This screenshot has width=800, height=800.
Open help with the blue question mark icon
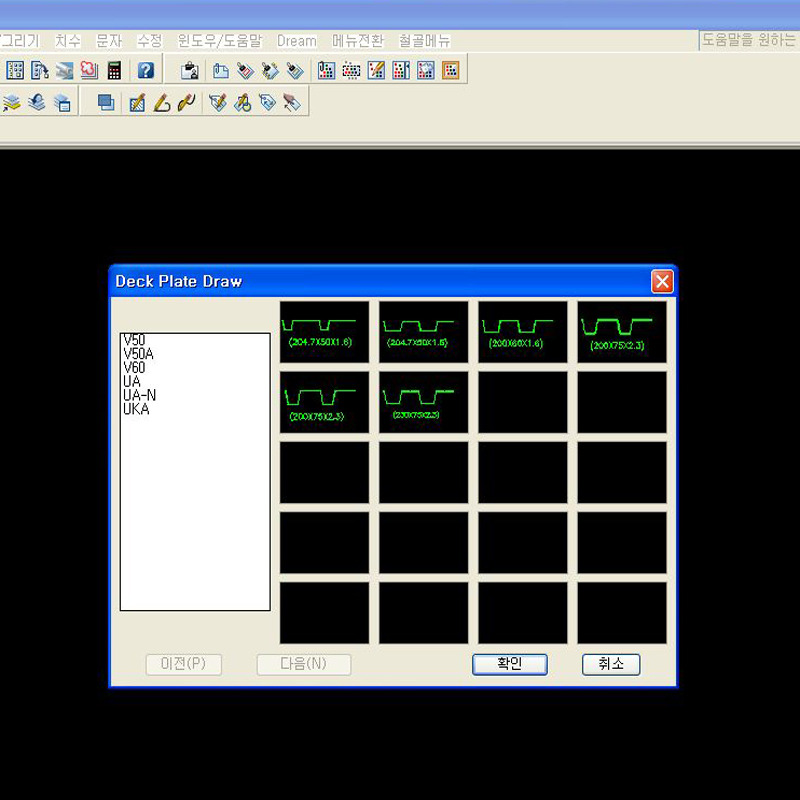click(146, 70)
